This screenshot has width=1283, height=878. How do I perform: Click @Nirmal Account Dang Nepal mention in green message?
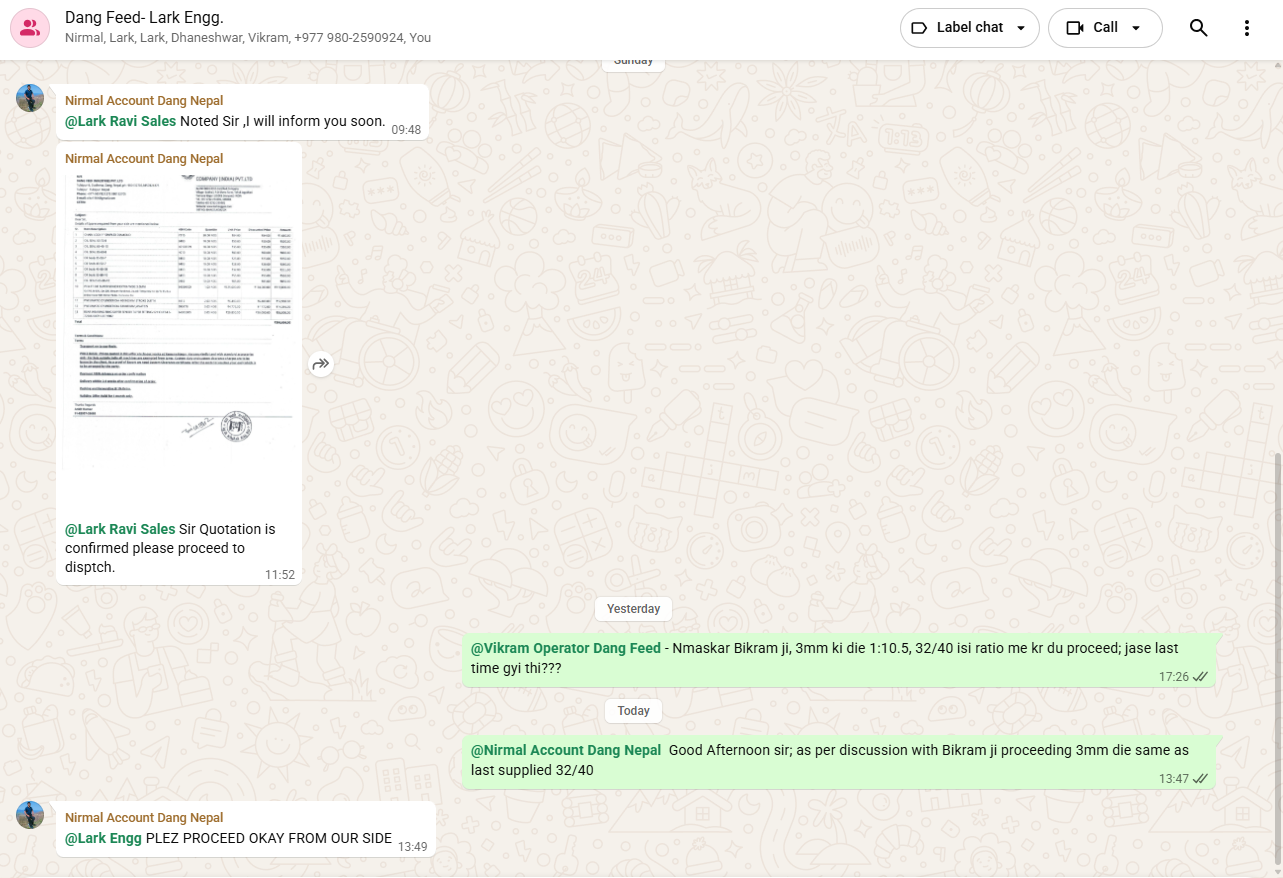565,750
